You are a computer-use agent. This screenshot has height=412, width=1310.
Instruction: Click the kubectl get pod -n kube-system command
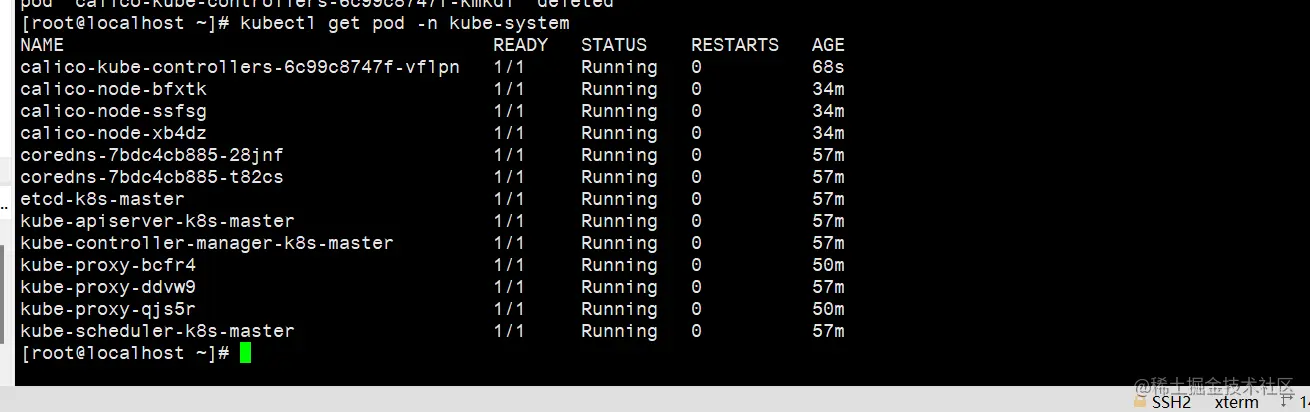(405, 23)
